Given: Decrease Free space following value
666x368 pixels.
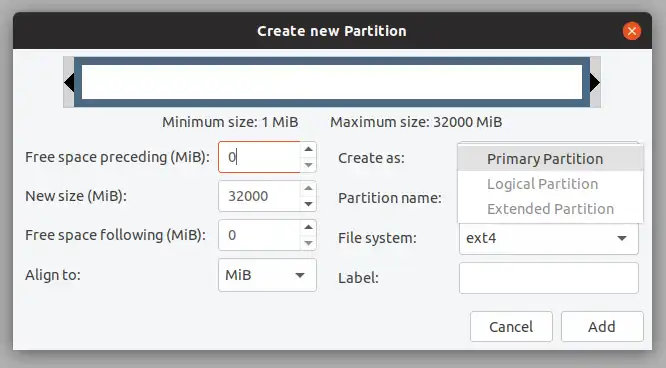Looking at the screenshot, I should 309,243.
